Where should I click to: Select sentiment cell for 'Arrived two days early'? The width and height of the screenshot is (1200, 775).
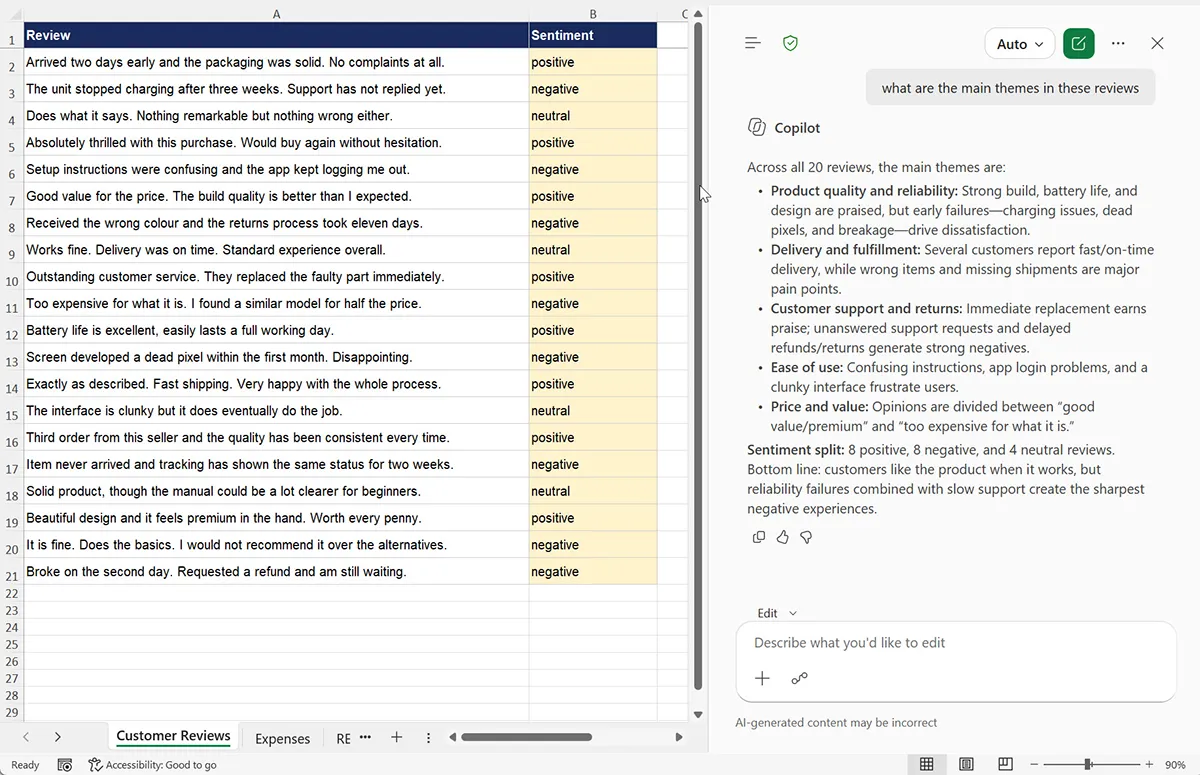tap(593, 62)
